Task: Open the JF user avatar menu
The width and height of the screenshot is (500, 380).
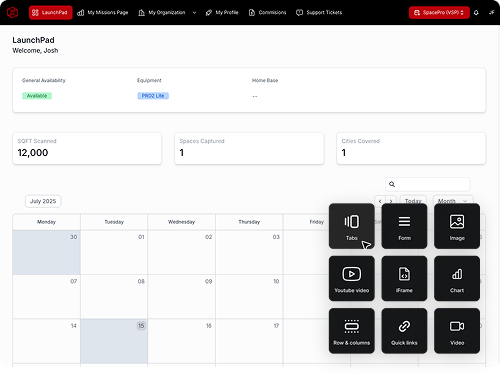Action: tap(492, 13)
